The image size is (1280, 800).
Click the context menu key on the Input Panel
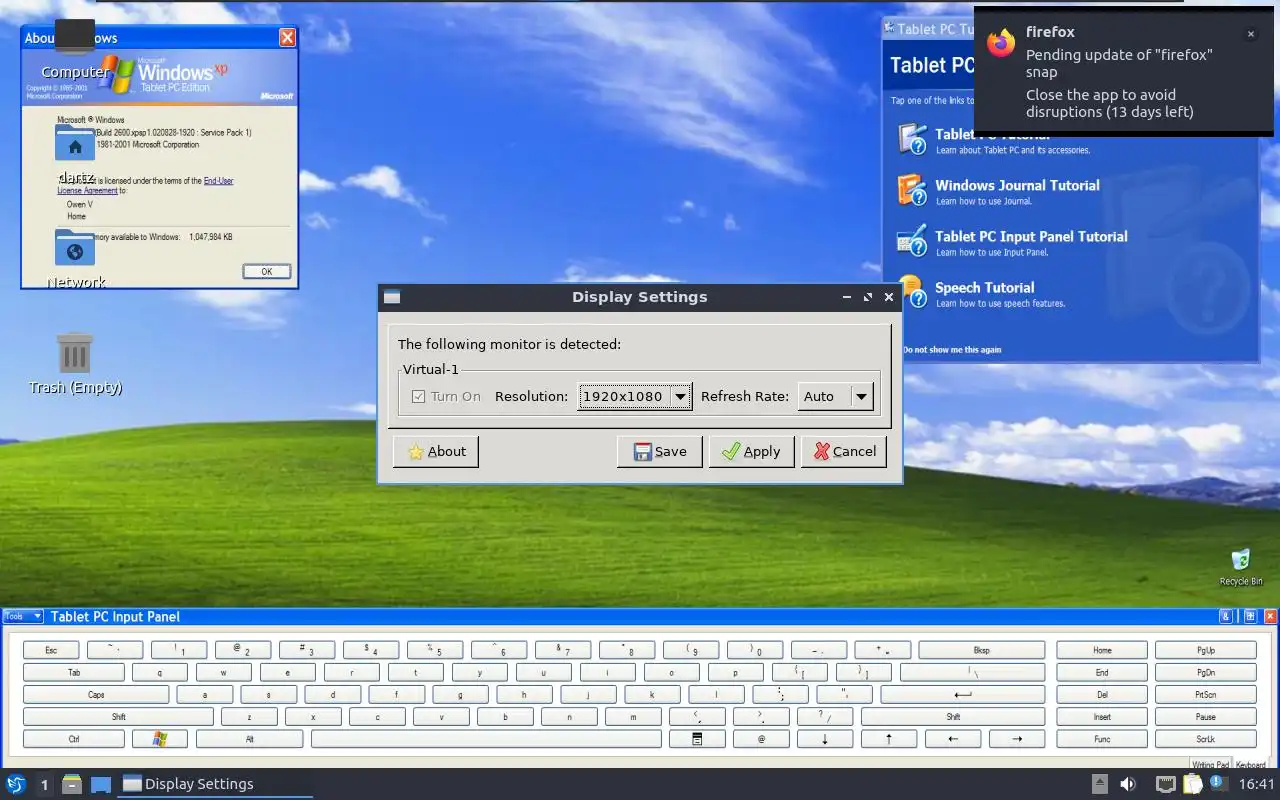[x=697, y=739]
